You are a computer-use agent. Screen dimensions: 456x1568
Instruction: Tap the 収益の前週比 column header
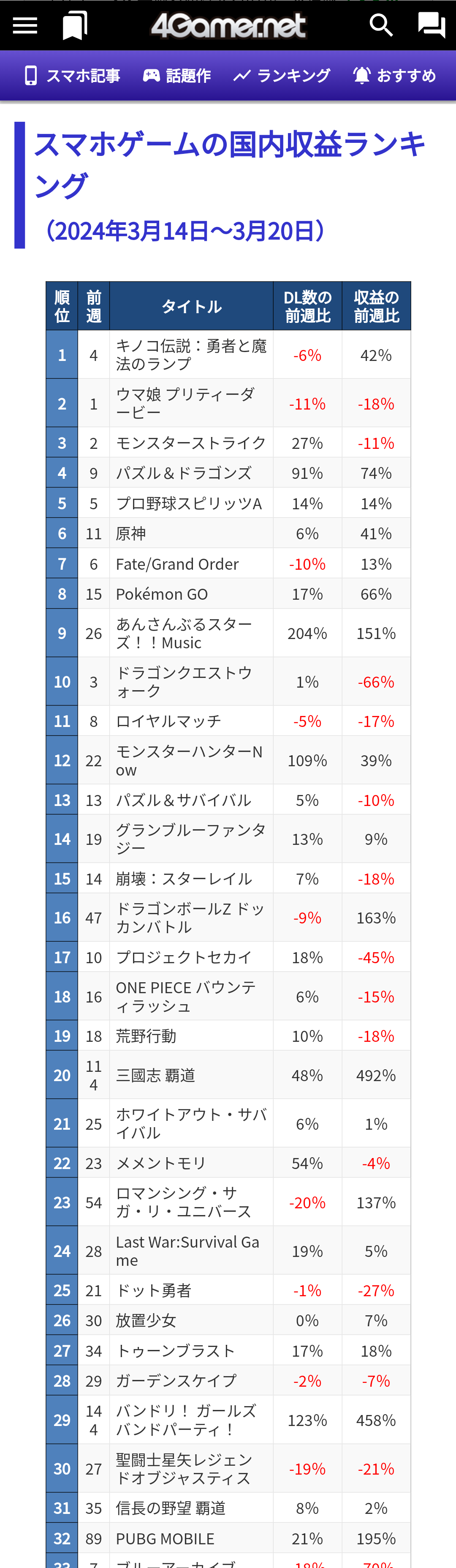[x=376, y=306]
